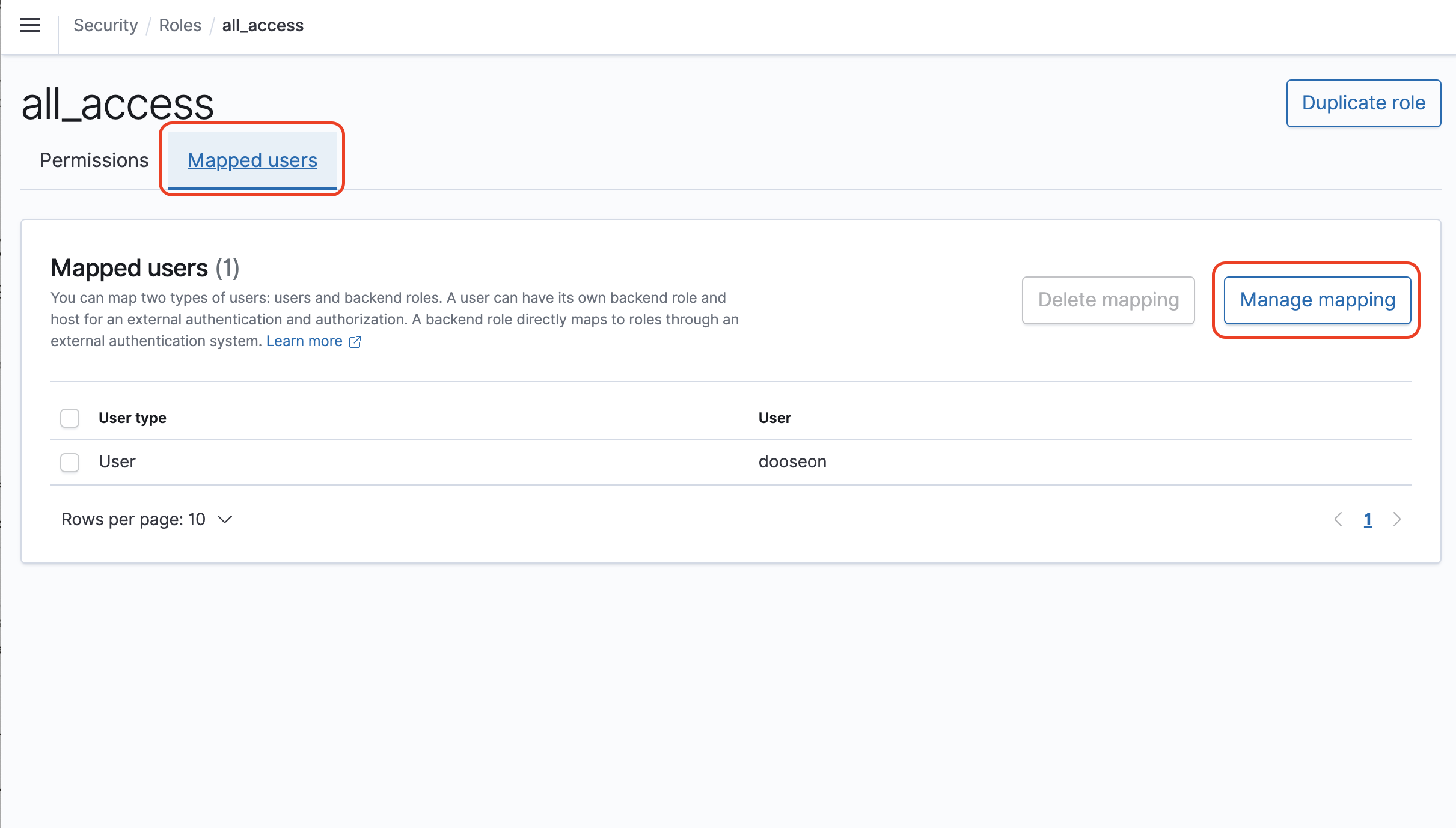Click page number 1 in pagination

coord(1368,519)
